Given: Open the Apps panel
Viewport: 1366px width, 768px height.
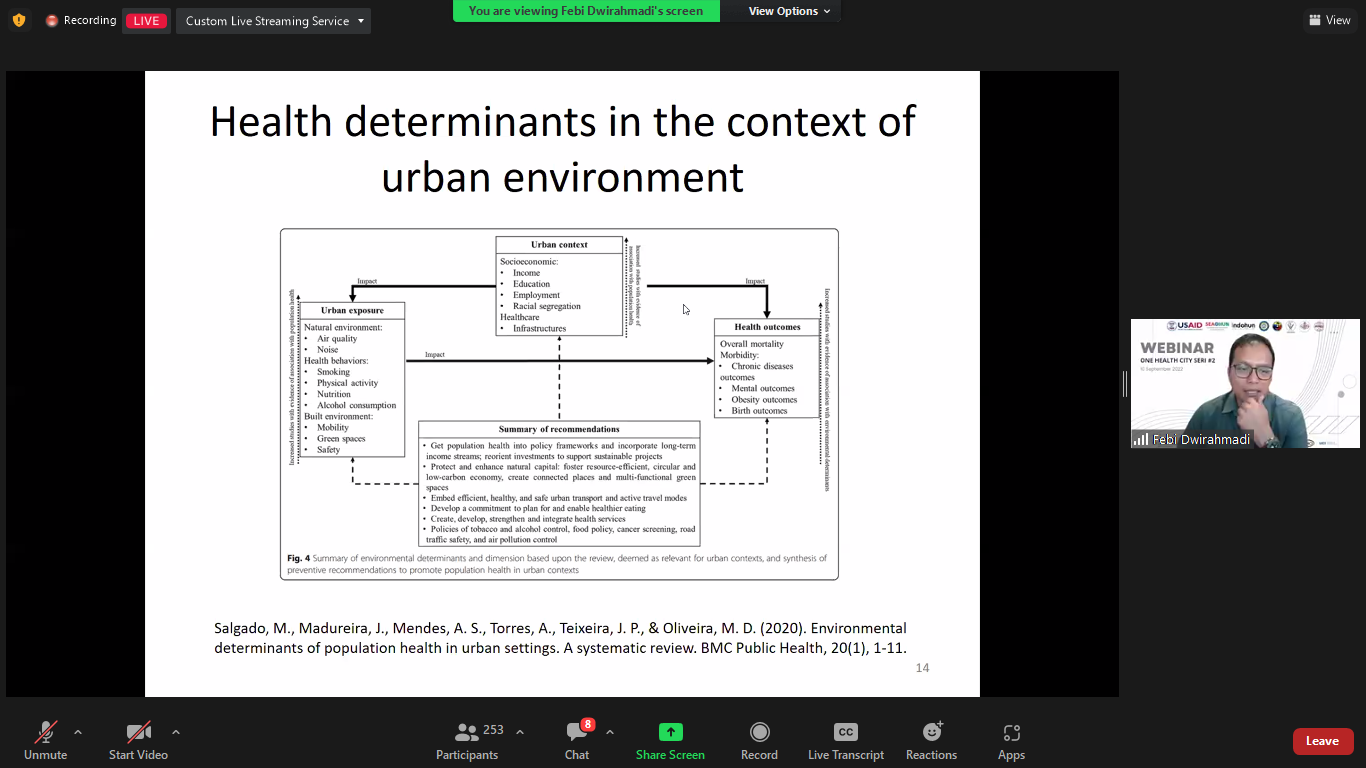Looking at the screenshot, I should 1011,741.
